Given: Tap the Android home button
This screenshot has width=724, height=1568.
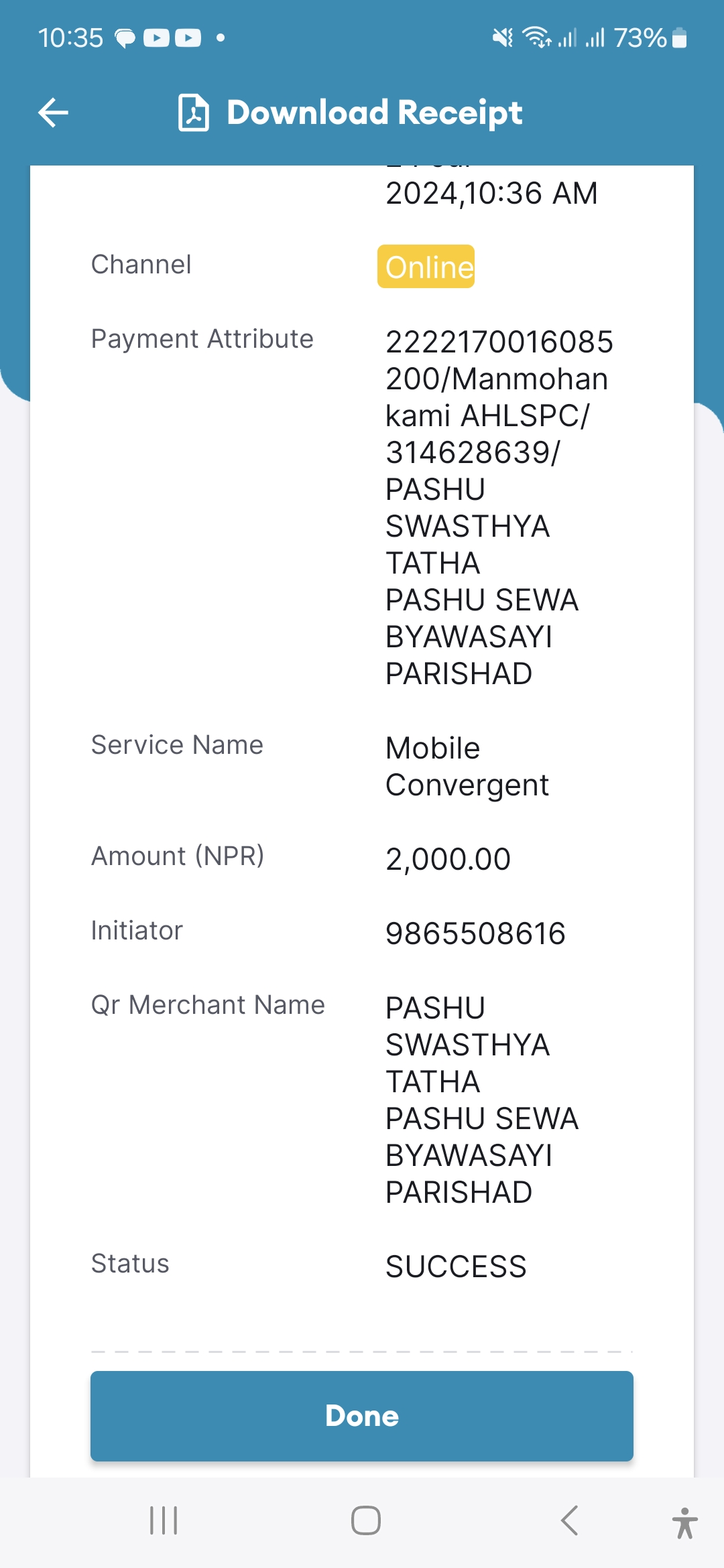Looking at the screenshot, I should pyautogui.click(x=366, y=1520).
